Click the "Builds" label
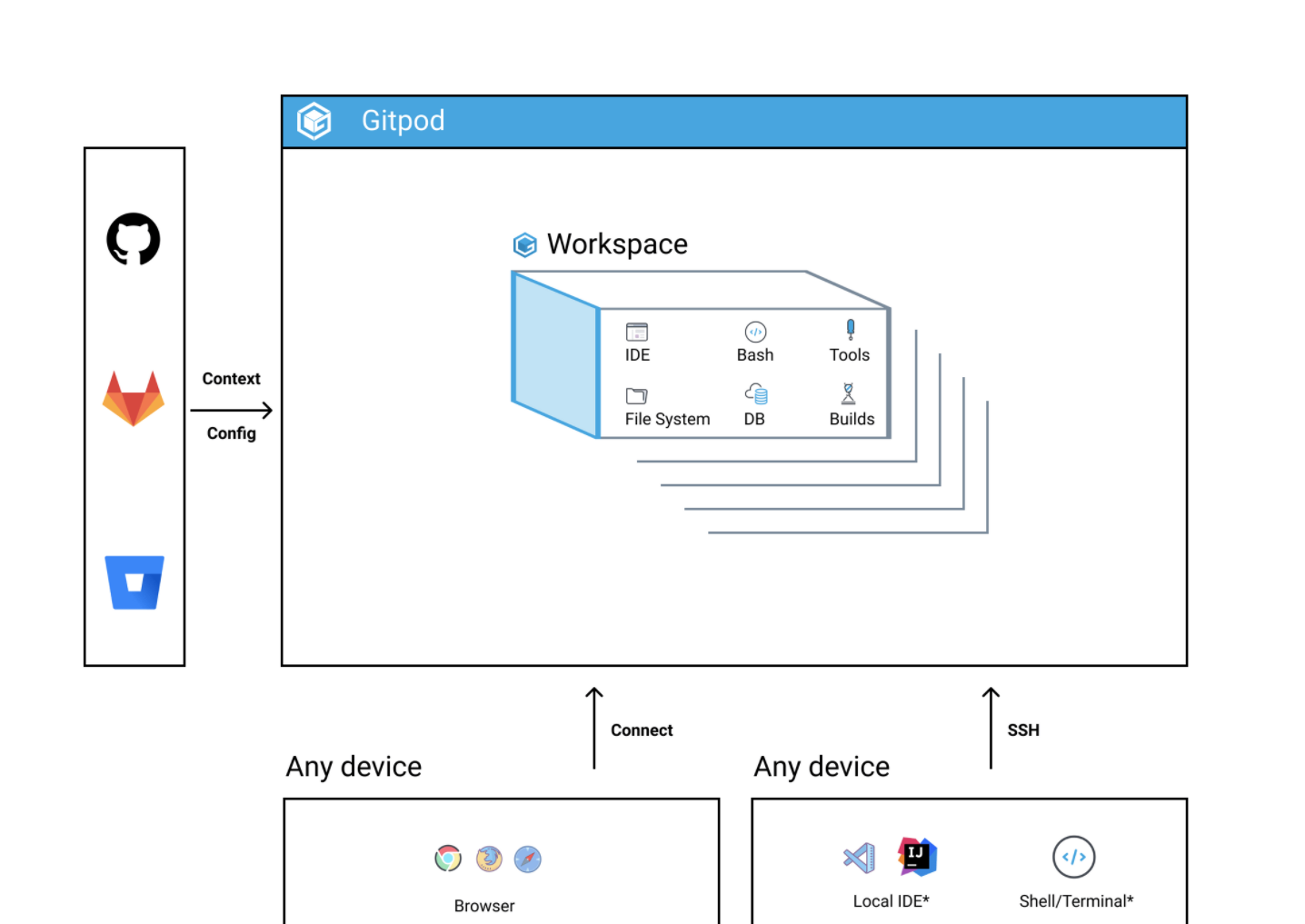The image size is (1305, 924). 852,420
